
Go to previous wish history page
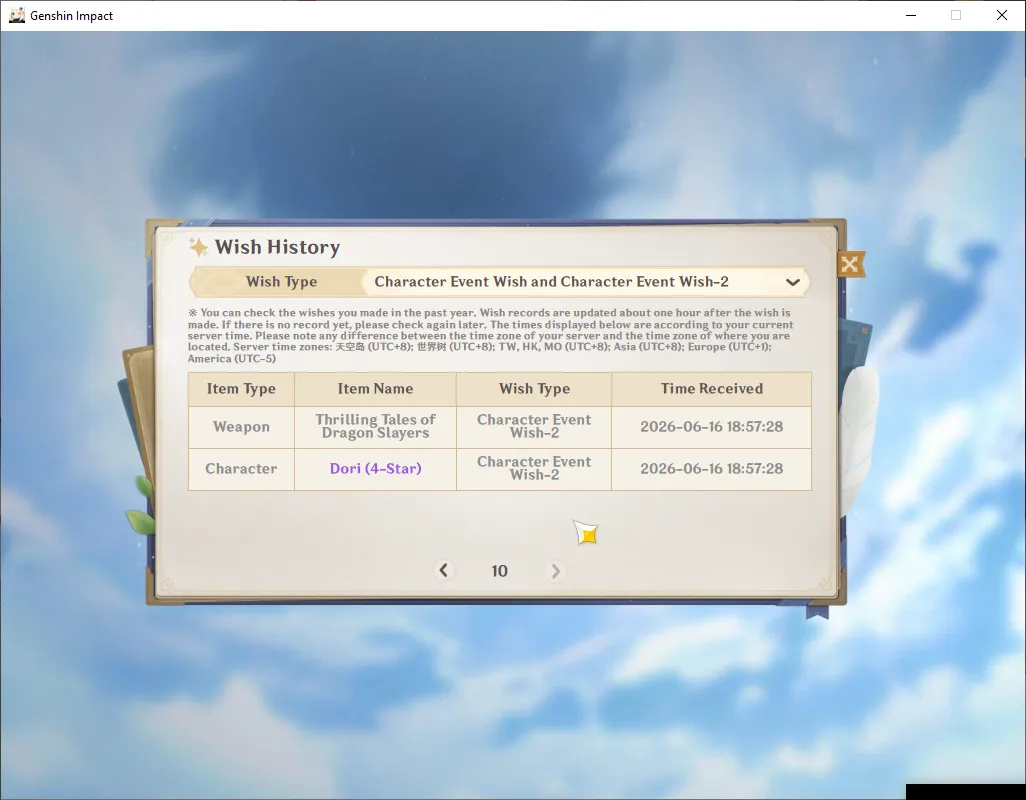coord(444,570)
